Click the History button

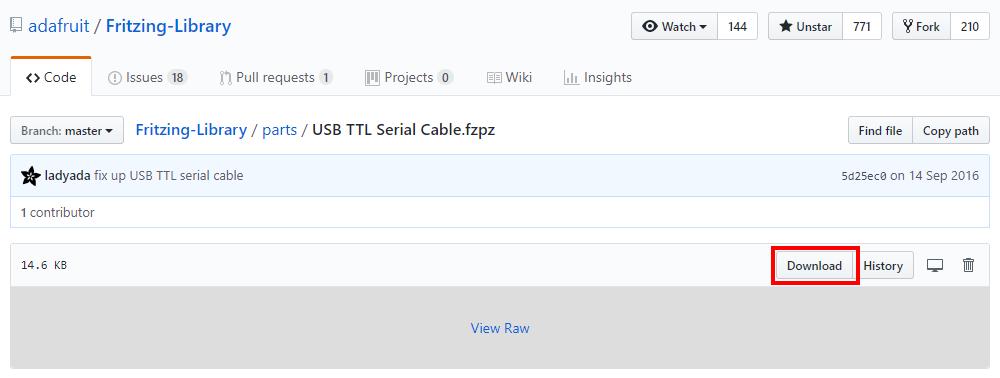pyautogui.click(x=883, y=266)
